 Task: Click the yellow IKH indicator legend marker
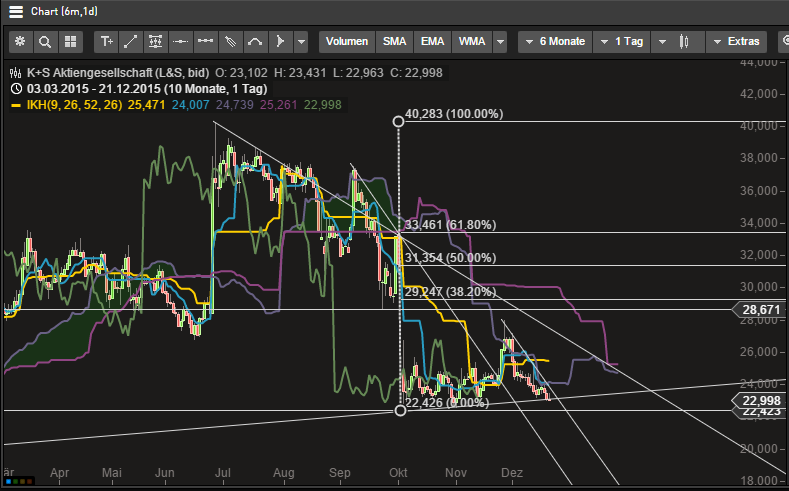pyautogui.click(x=16, y=106)
